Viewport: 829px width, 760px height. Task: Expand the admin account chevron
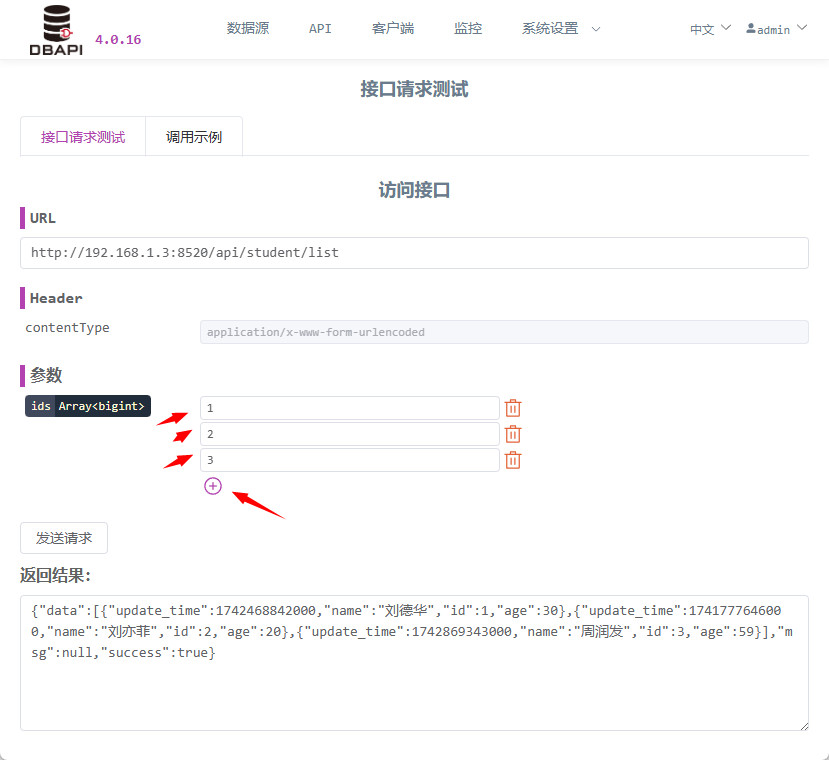(802, 28)
